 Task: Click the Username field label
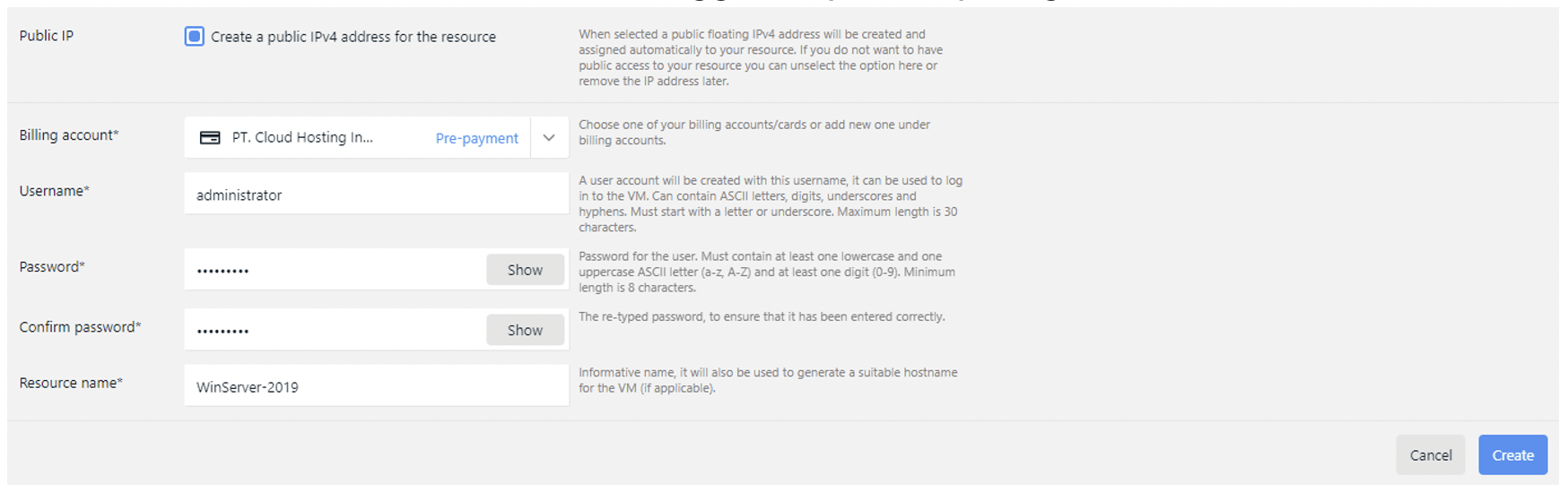tap(55, 191)
